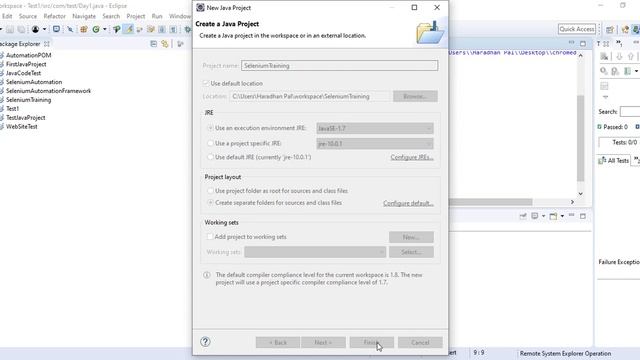This screenshot has height=360, width=640.
Task: Open the Refactor menu in Eclipse
Action: tap(54, 16)
